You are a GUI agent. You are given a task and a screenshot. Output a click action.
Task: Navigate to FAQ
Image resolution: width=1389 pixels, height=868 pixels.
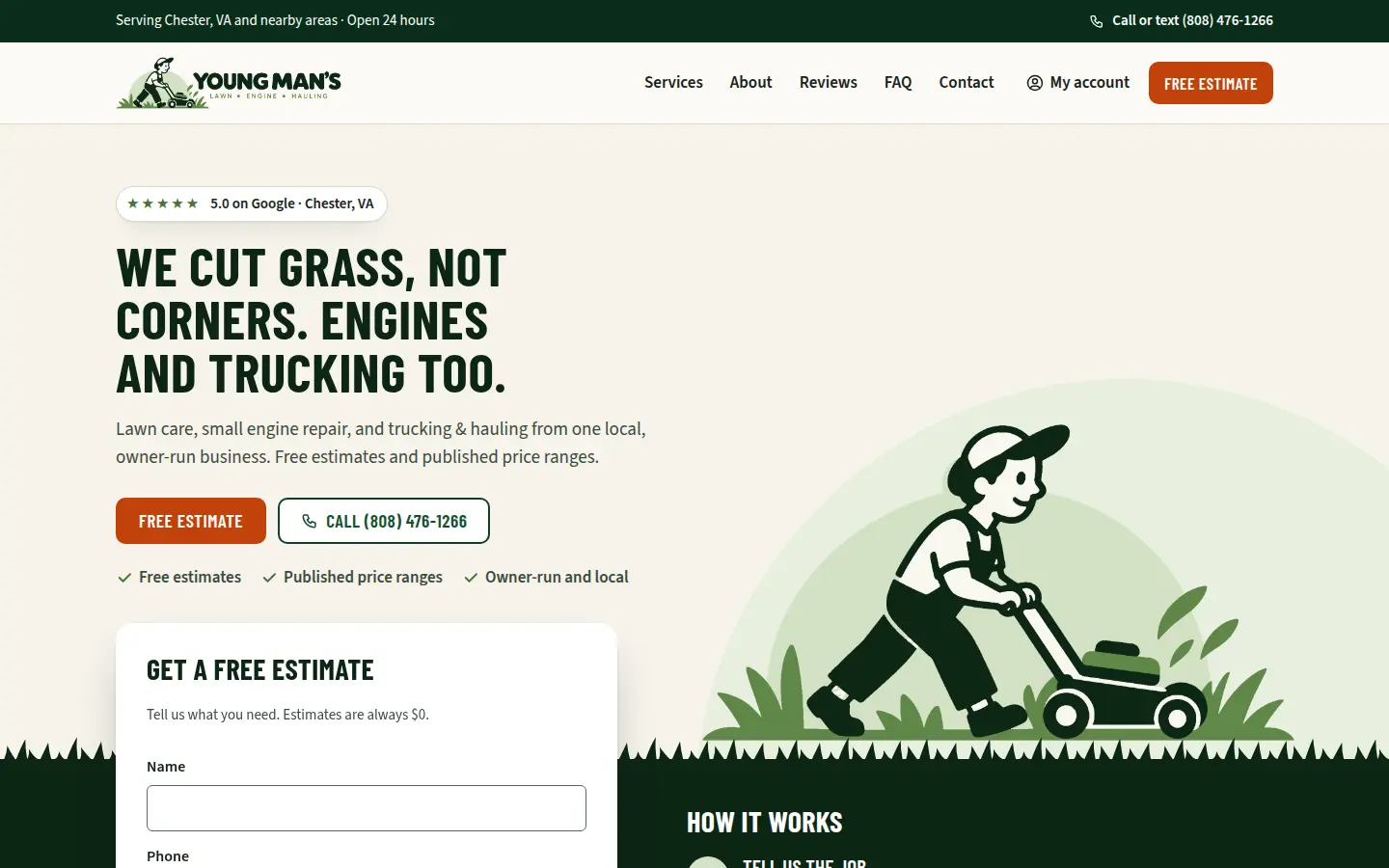point(898,83)
